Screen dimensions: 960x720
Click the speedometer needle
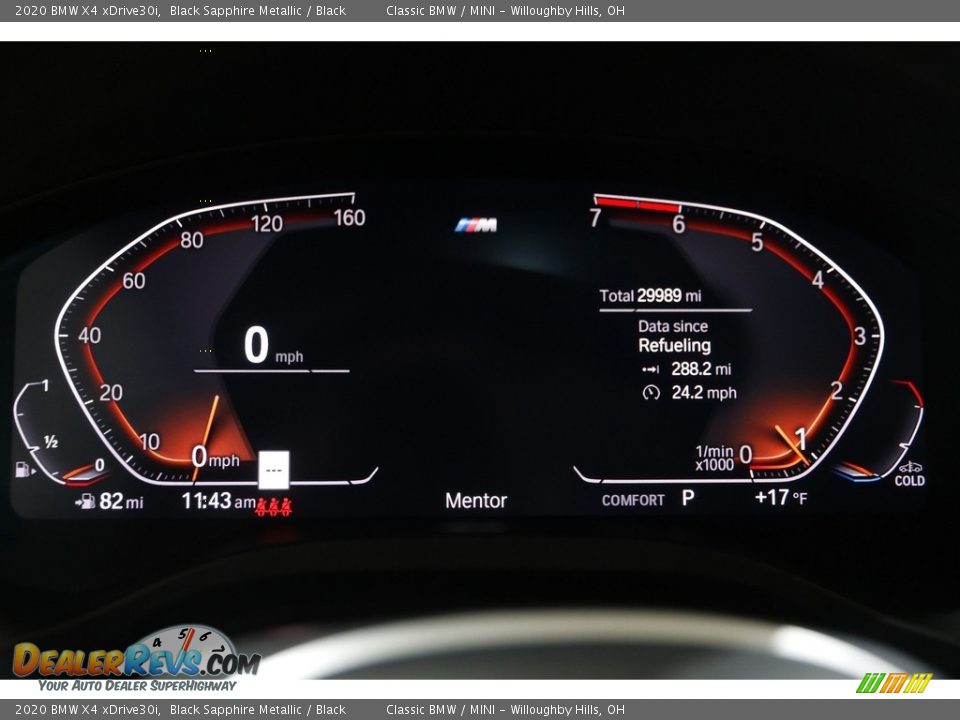206,437
